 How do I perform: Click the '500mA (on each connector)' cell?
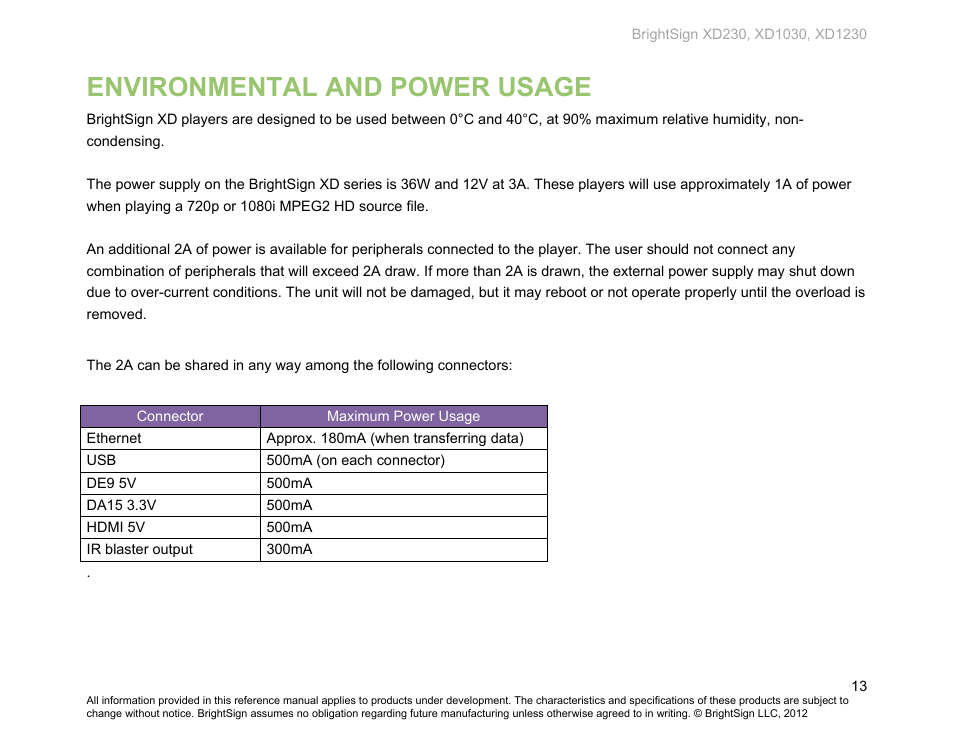[x=404, y=461]
